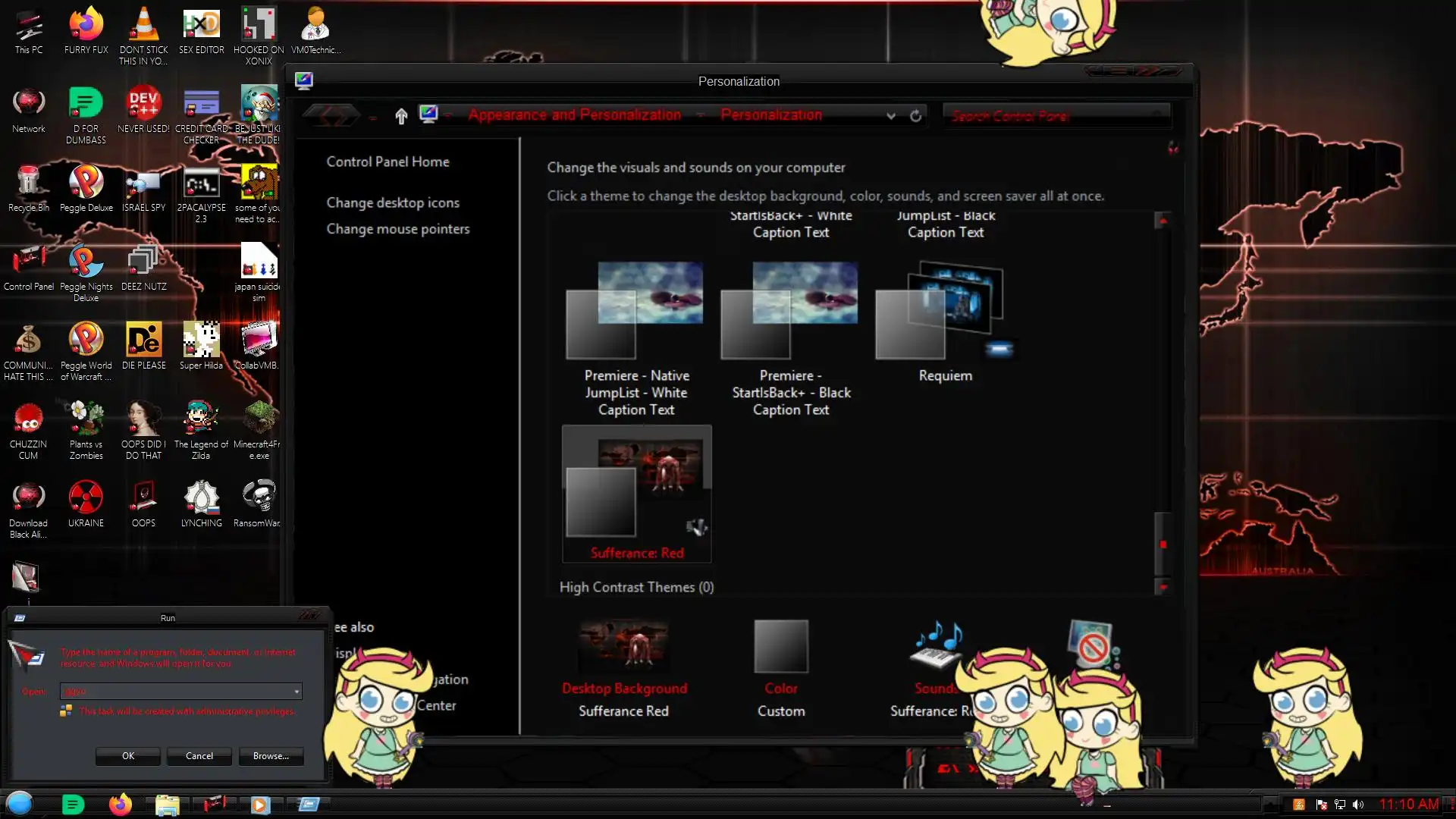The height and width of the screenshot is (819, 1456).
Task: Refresh the Personalization address bar
Action: (915, 116)
